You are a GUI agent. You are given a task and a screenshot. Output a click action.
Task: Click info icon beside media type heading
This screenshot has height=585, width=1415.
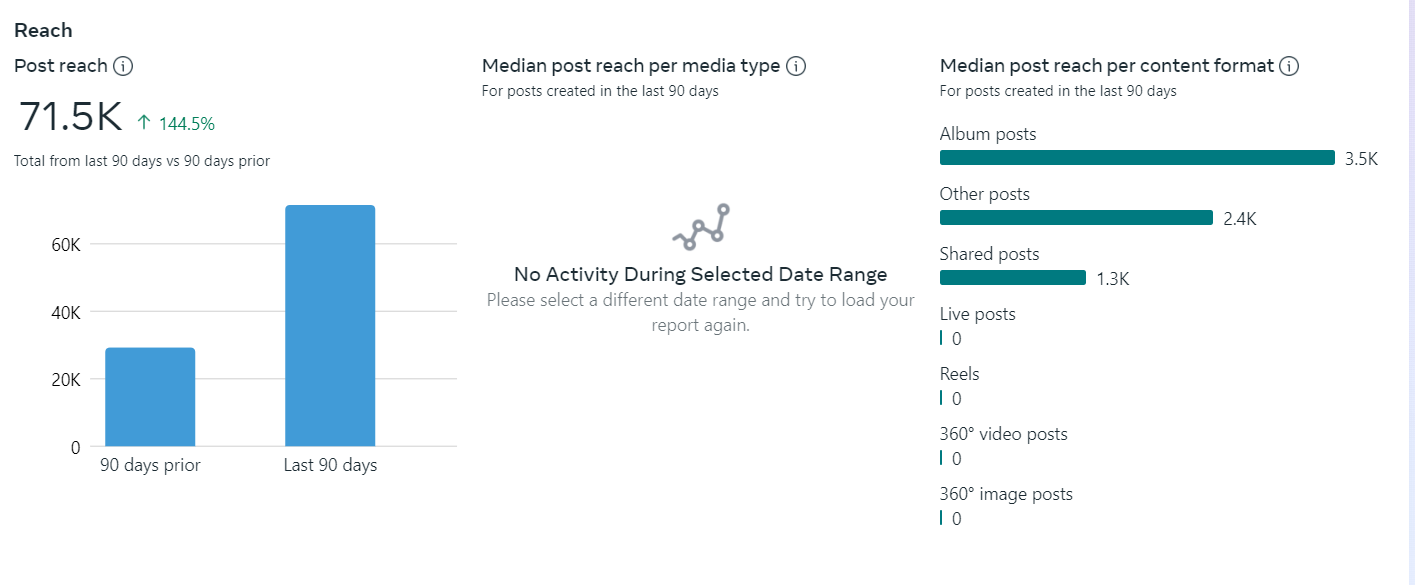point(796,66)
